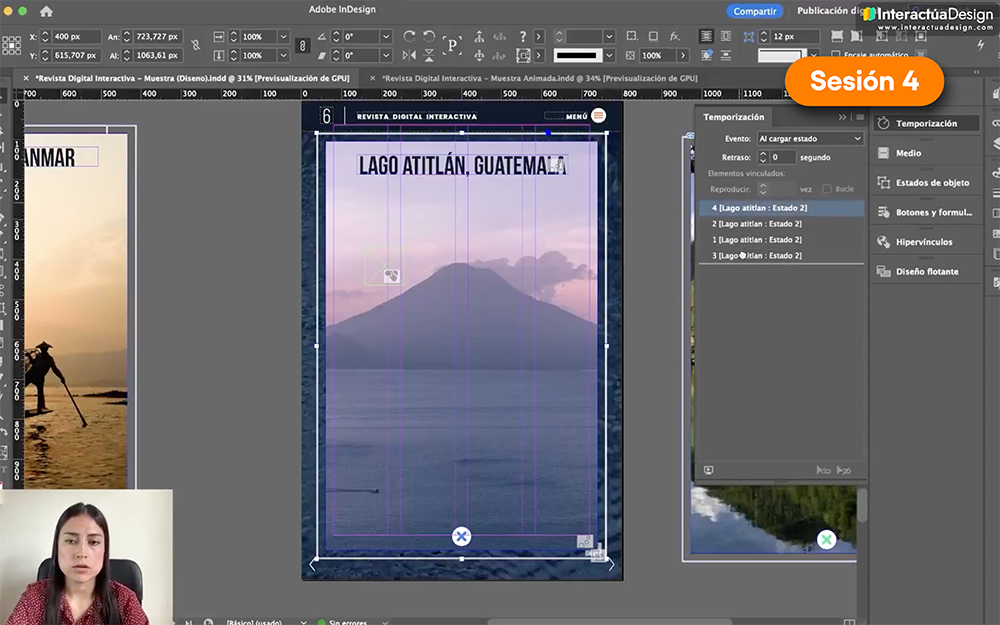Open the Diseño flotante panel

point(925,271)
